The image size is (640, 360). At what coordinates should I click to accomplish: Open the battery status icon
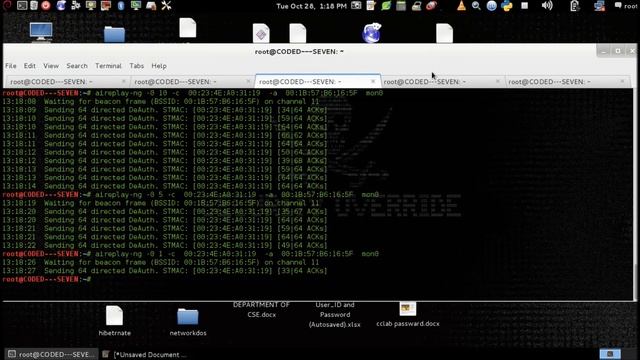pos(574,6)
